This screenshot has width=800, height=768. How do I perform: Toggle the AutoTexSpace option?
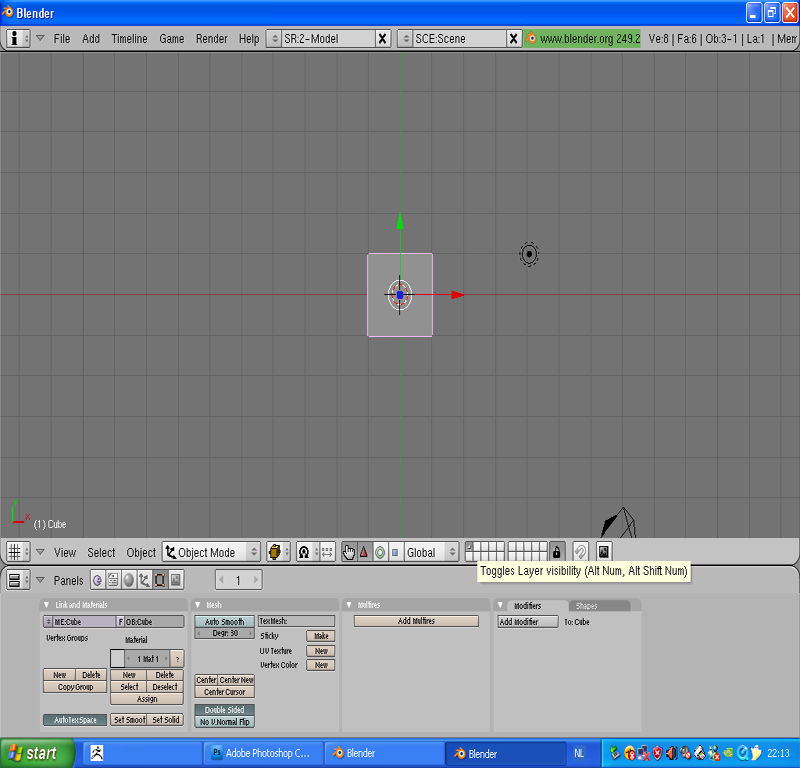(x=75, y=720)
